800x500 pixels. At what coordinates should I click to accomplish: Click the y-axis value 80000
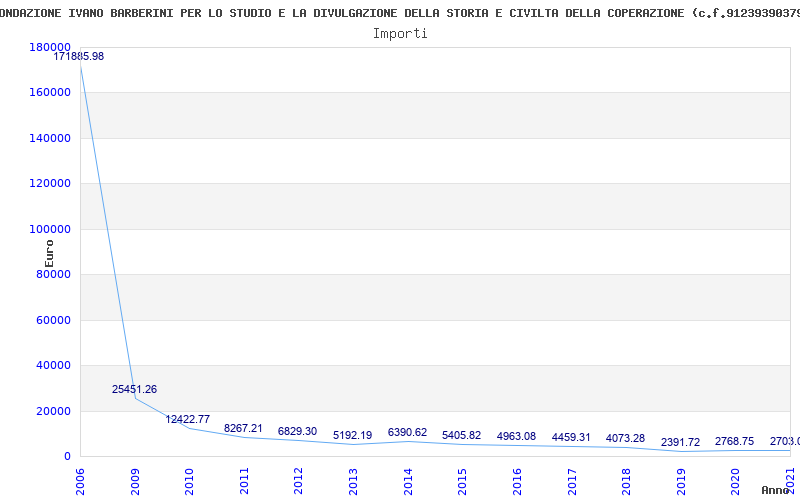coord(53,274)
